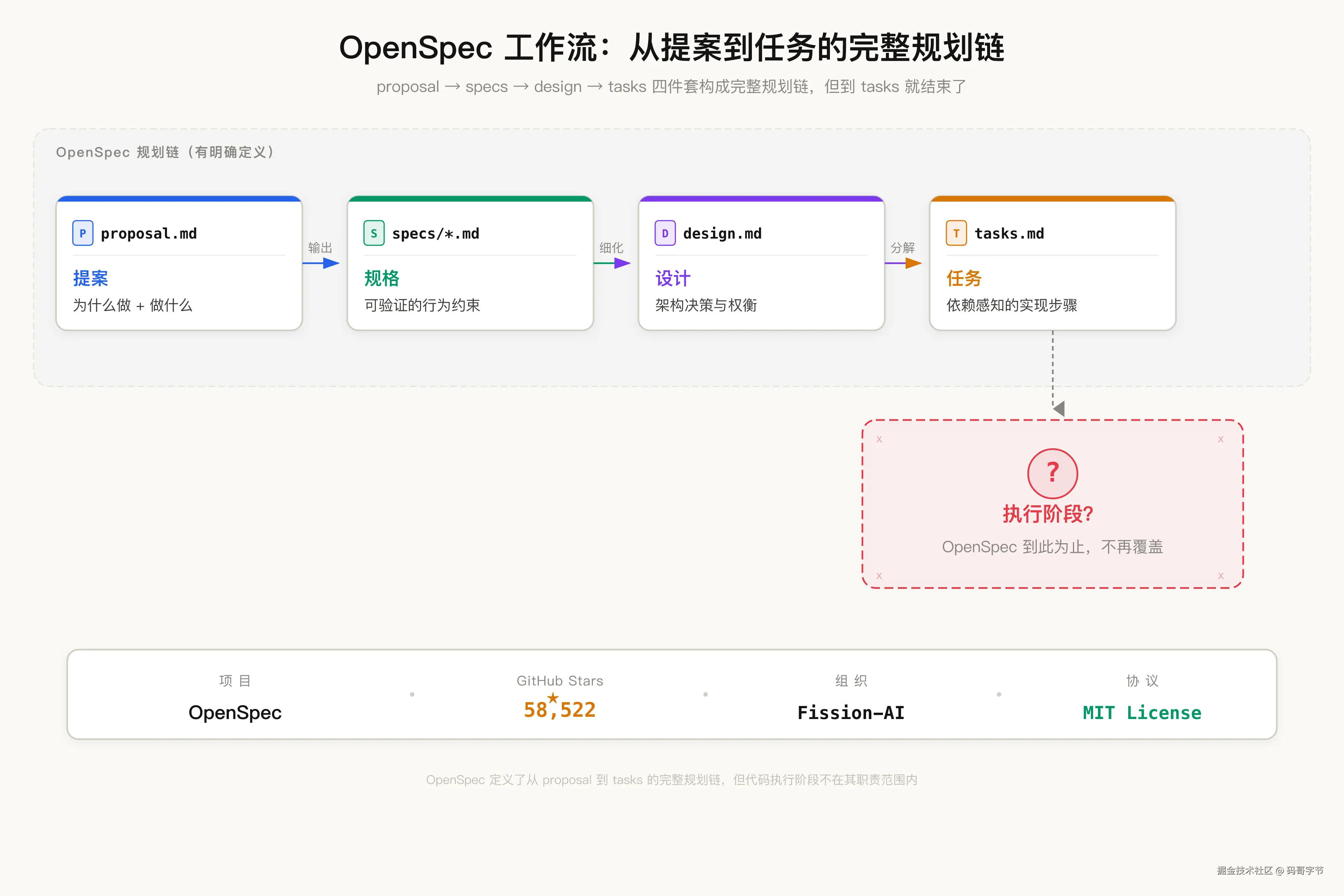Click the green S icon beside specs/*.md
This screenshot has height=896, width=1344.
[x=374, y=233]
